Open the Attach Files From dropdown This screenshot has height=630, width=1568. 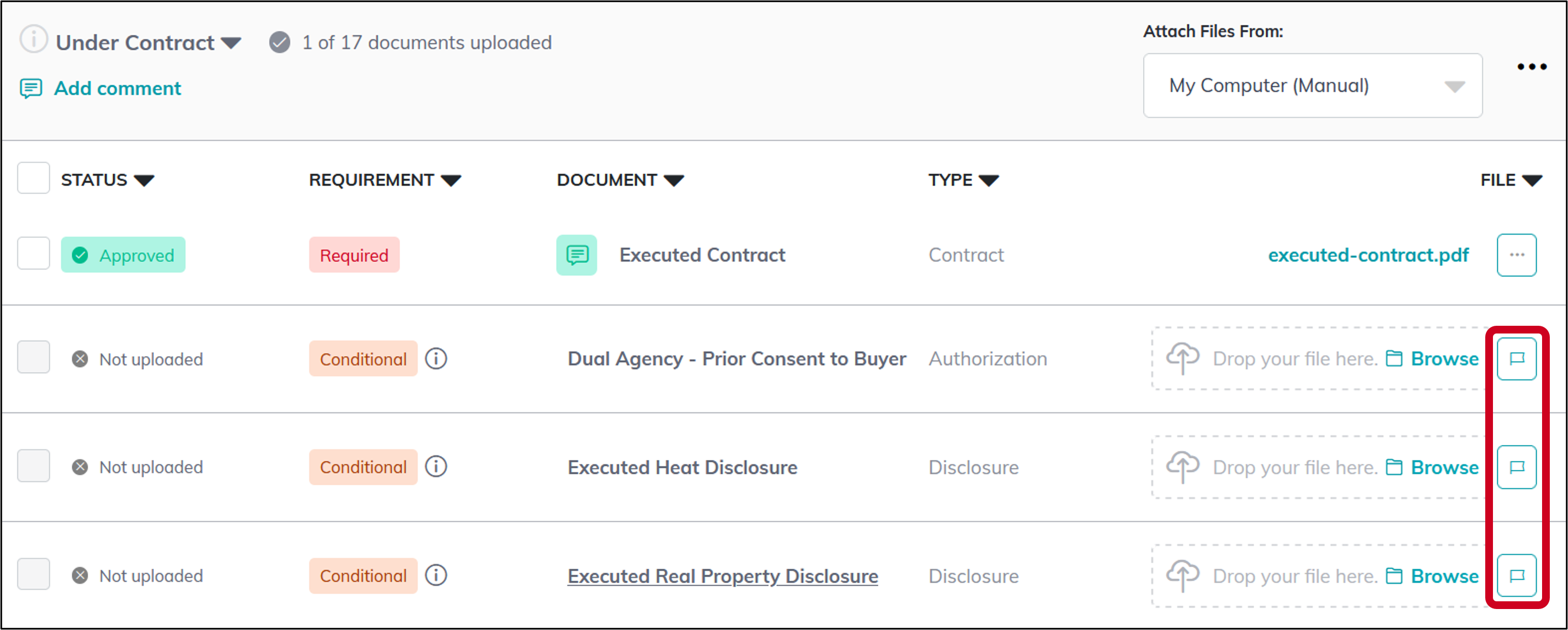pos(1313,85)
